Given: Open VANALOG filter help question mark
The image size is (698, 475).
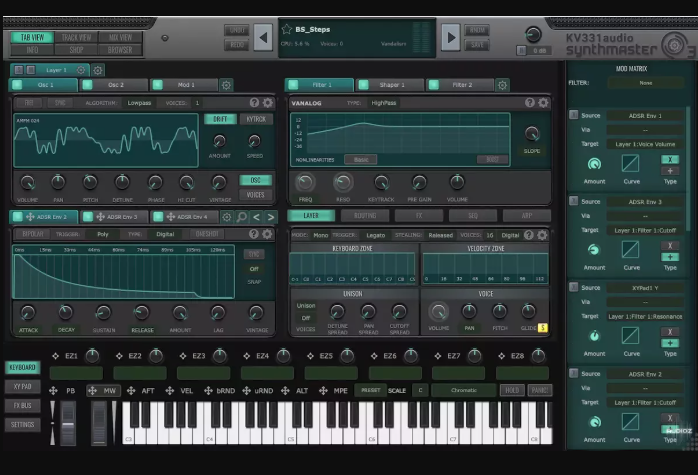Looking at the screenshot, I should (x=529, y=103).
